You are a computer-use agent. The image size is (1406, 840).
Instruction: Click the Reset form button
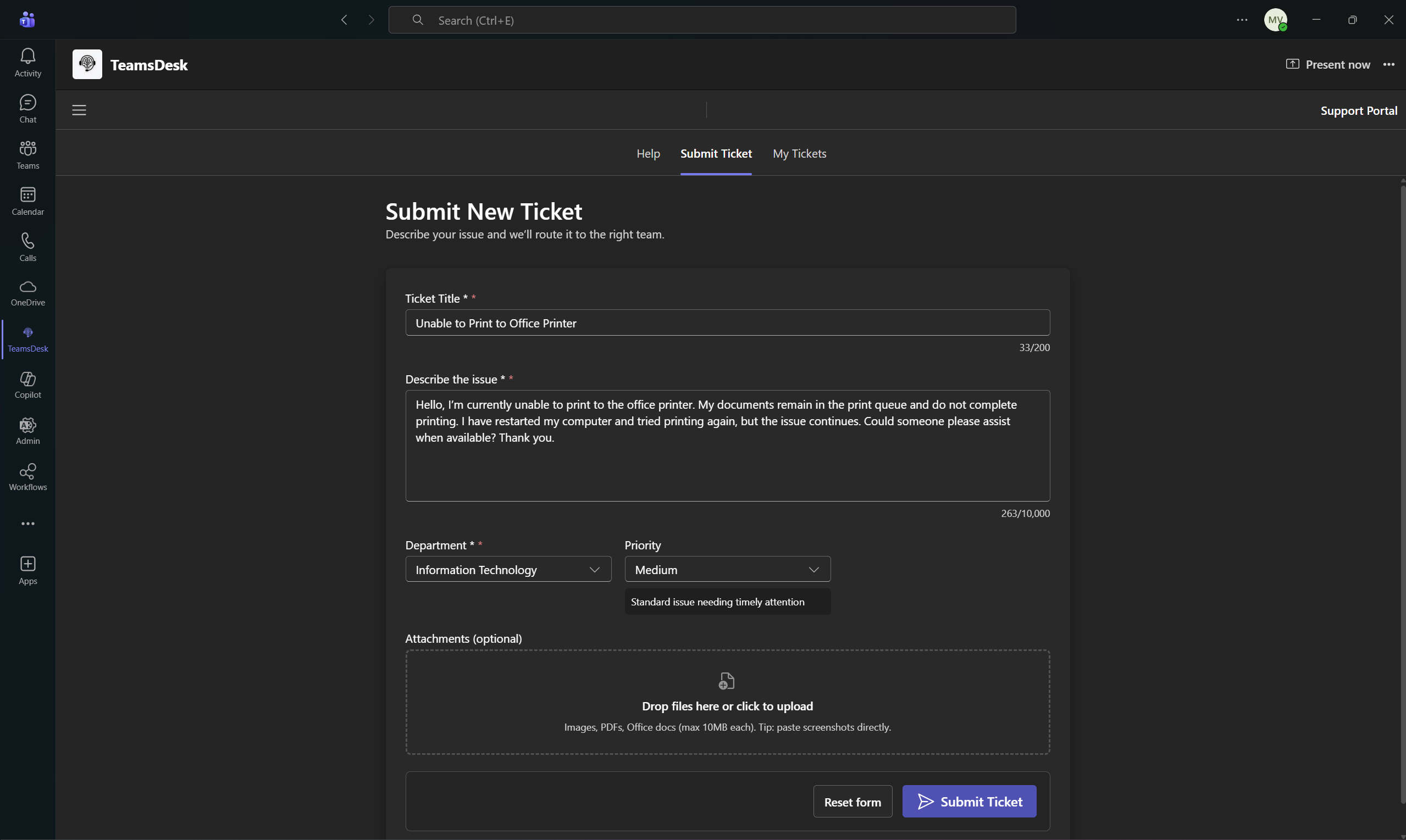coord(852,802)
